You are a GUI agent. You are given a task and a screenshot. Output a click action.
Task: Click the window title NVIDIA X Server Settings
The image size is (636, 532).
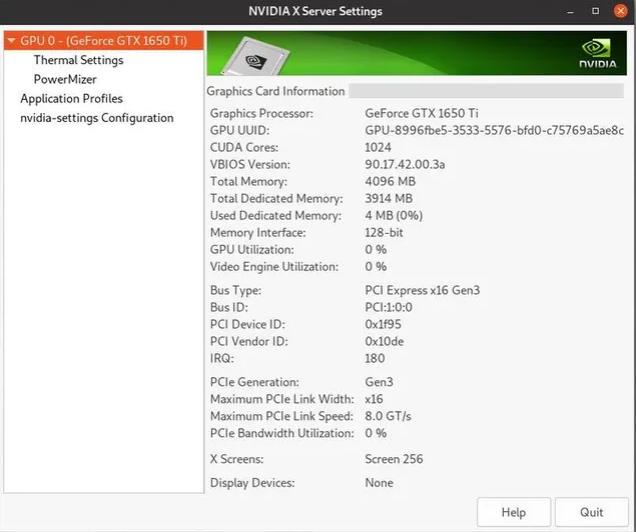tap(315, 11)
